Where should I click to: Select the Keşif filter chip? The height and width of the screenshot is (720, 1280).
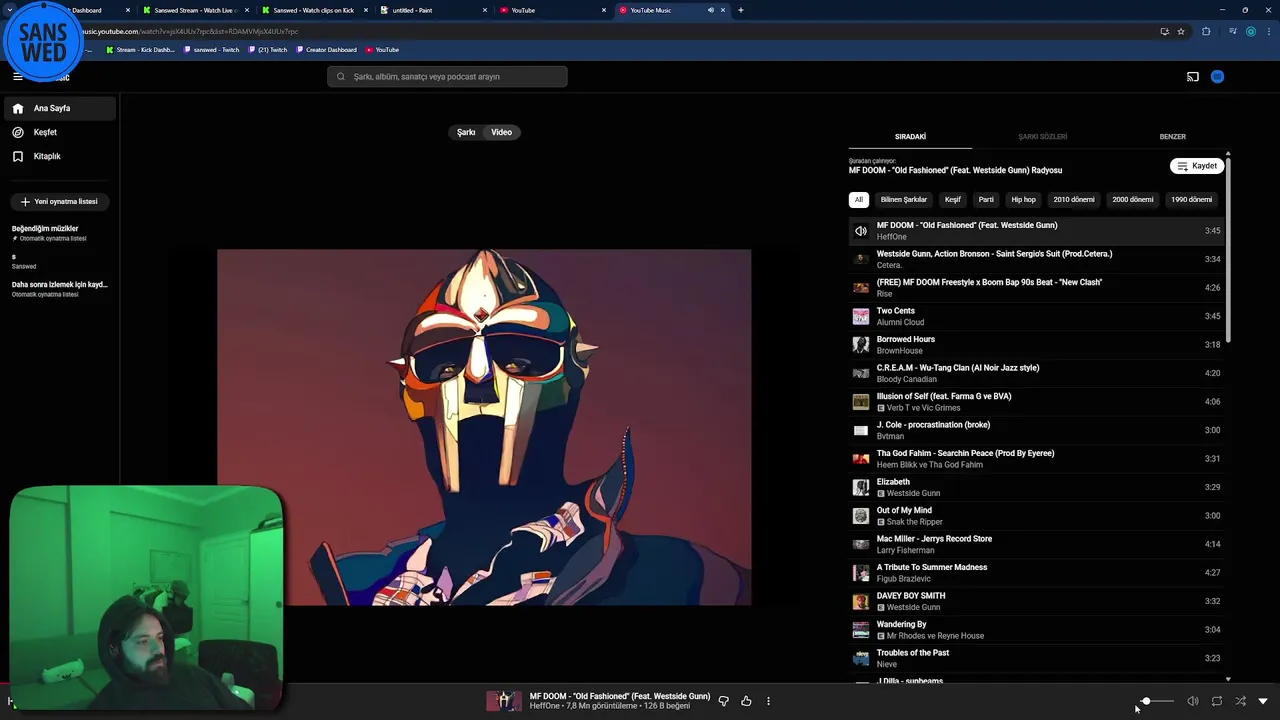[953, 199]
